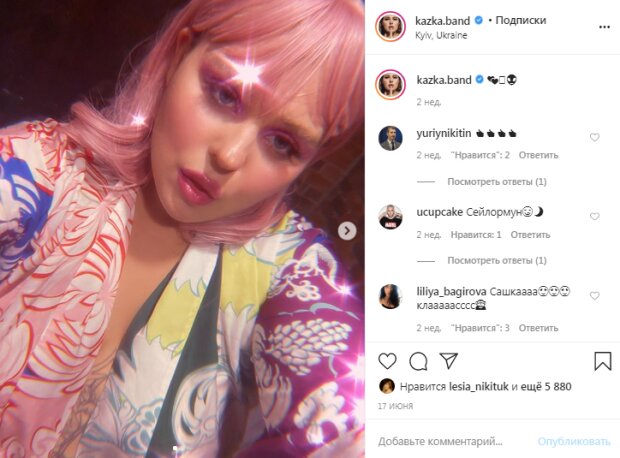Click the Подписки following button

tap(521, 20)
